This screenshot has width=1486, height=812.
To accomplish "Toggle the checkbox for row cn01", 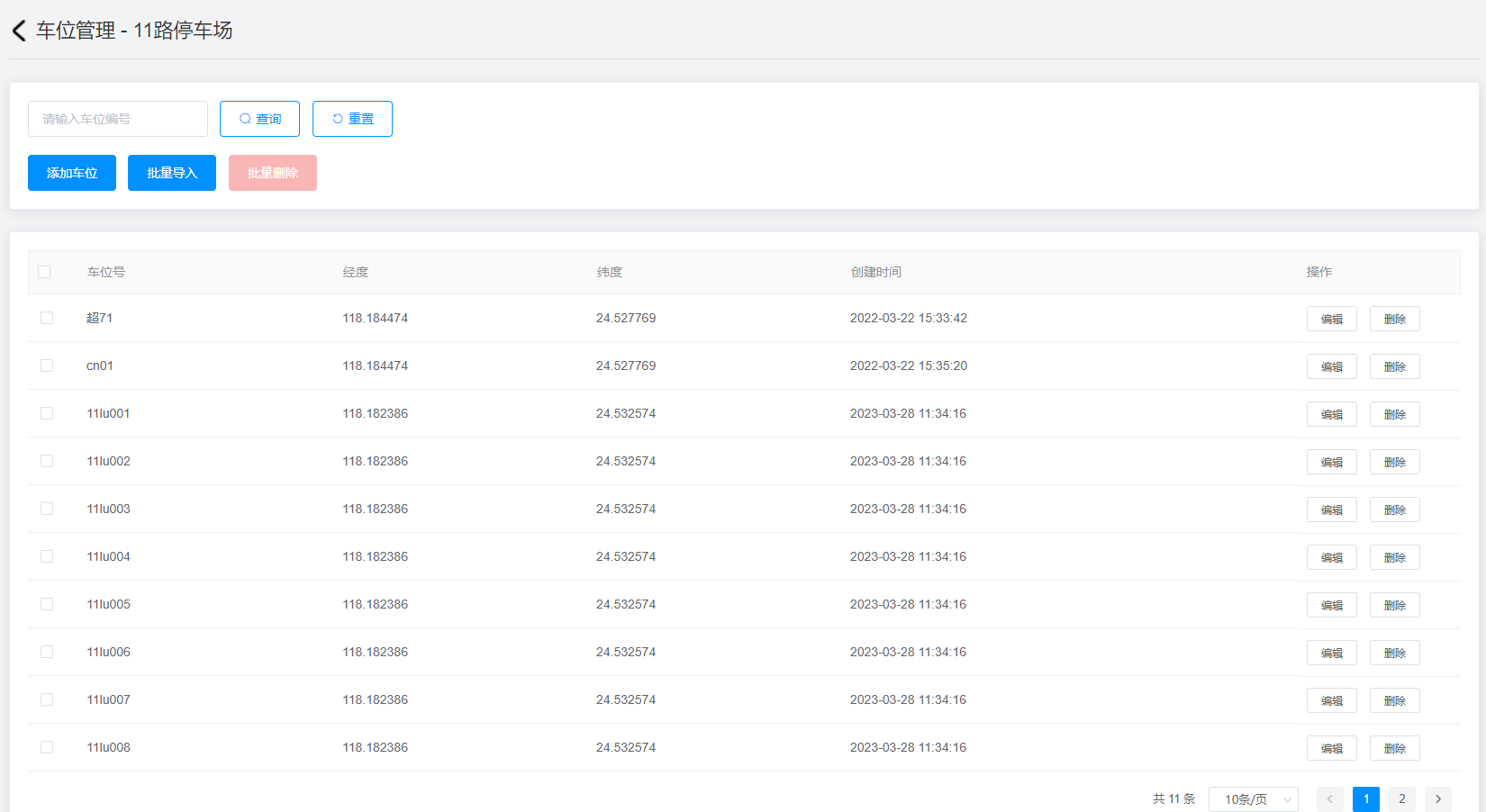I will click(x=47, y=365).
